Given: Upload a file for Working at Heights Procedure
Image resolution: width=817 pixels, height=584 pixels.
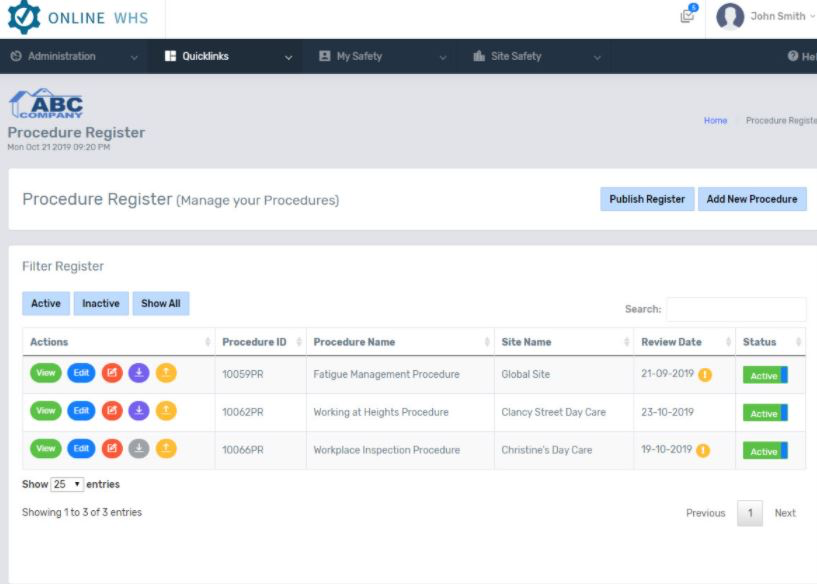Looking at the screenshot, I should 164,412.
